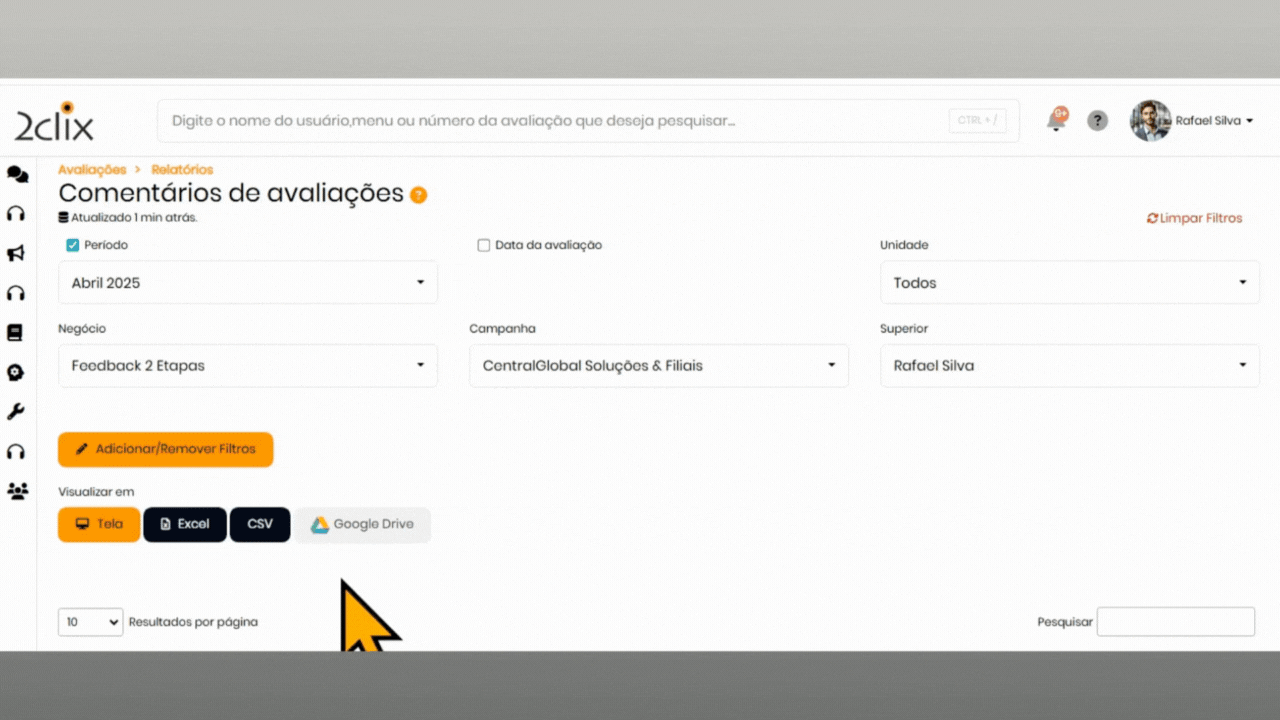Go to Avaliações breadcrumb link

pyautogui.click(x=92, y=170)
